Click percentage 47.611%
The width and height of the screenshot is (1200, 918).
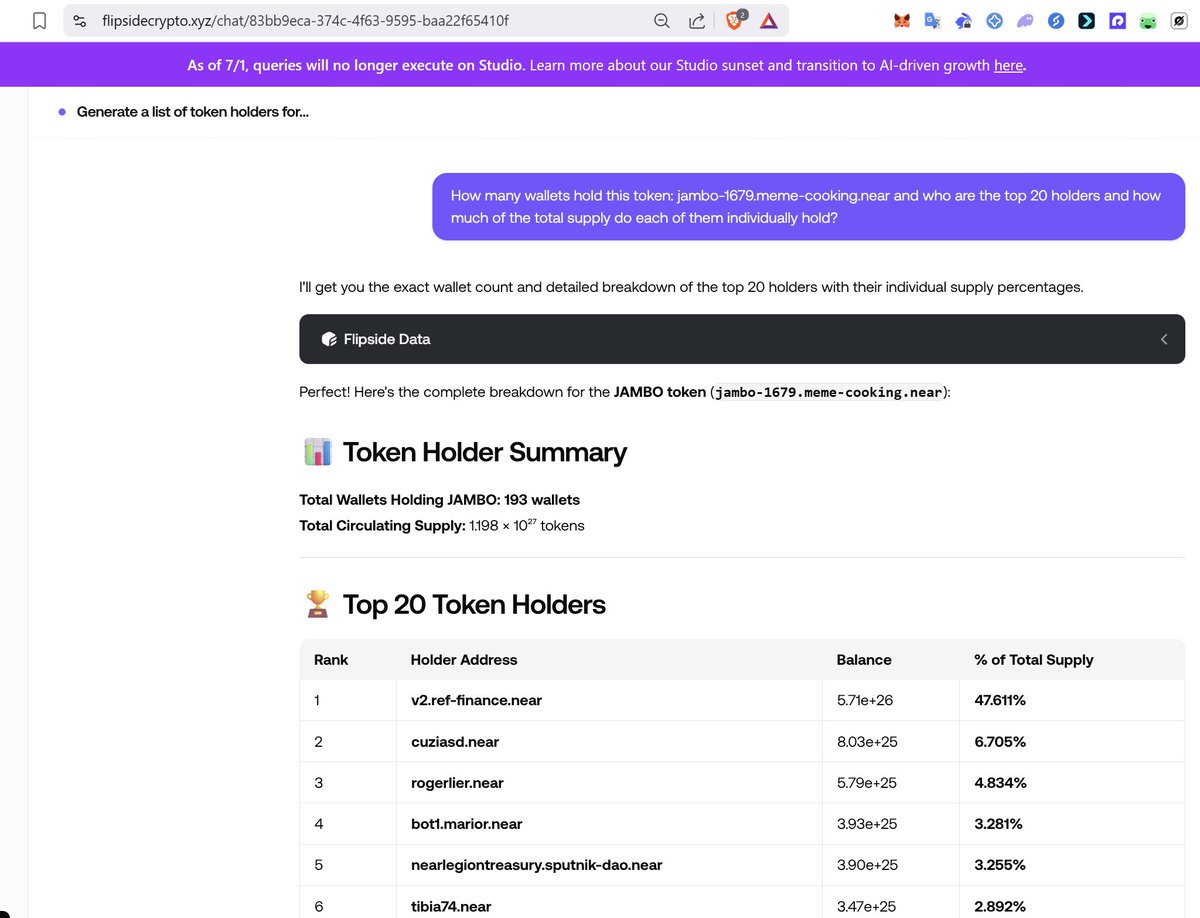[x=1000, y=701]
